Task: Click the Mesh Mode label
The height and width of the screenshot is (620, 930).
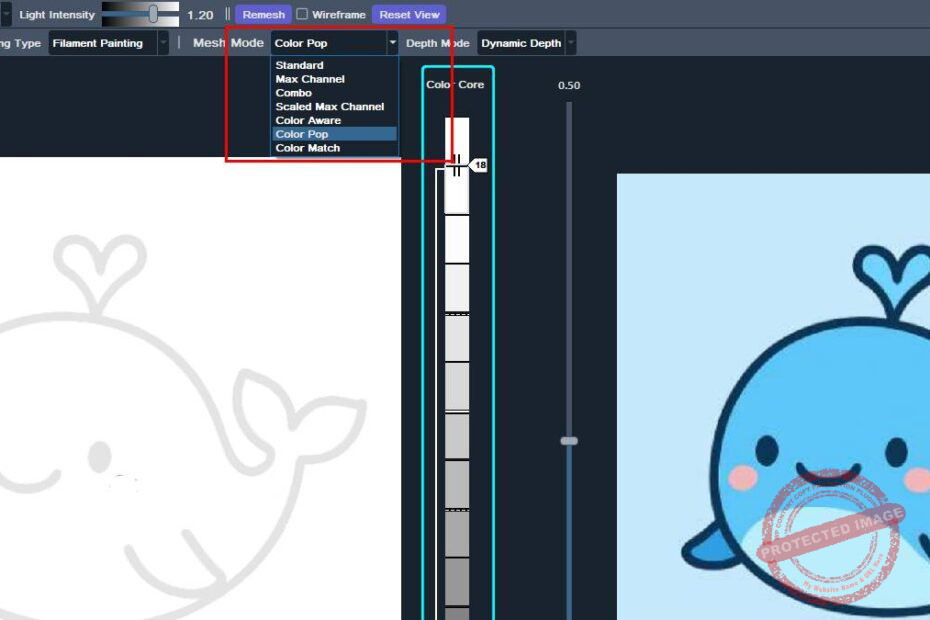Action: pos(228,43)
